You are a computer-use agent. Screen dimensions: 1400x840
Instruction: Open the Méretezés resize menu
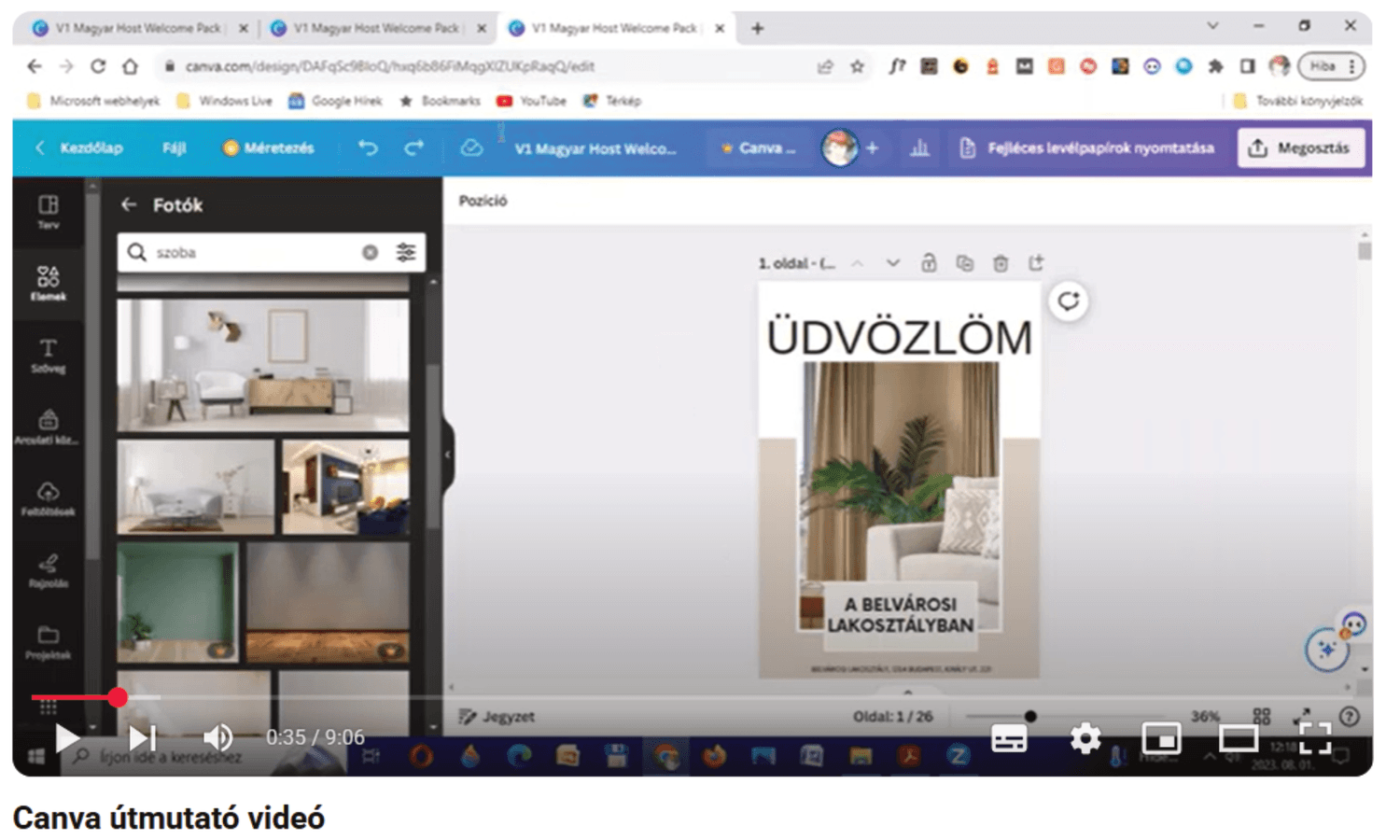tap(269, 147)
